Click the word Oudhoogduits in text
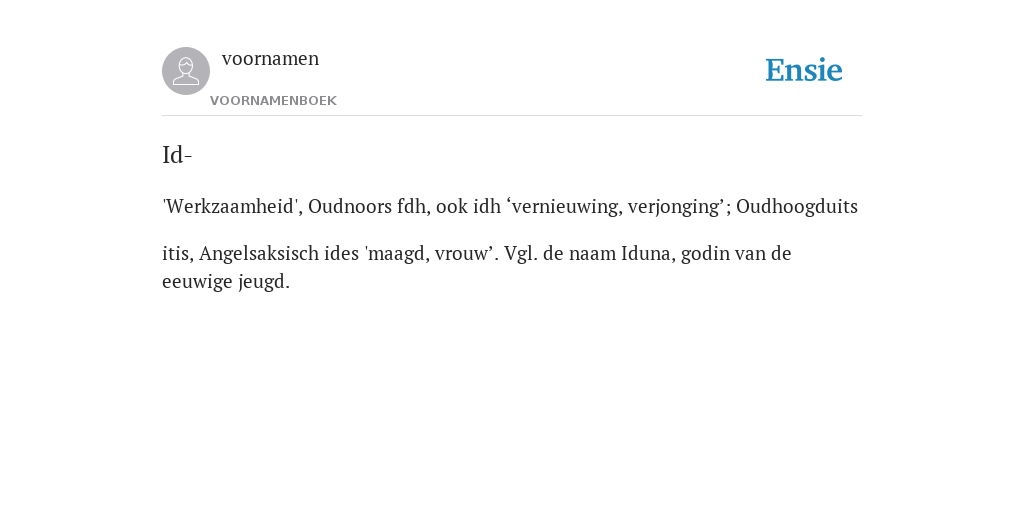The image size is (1024, 512). 797,206
